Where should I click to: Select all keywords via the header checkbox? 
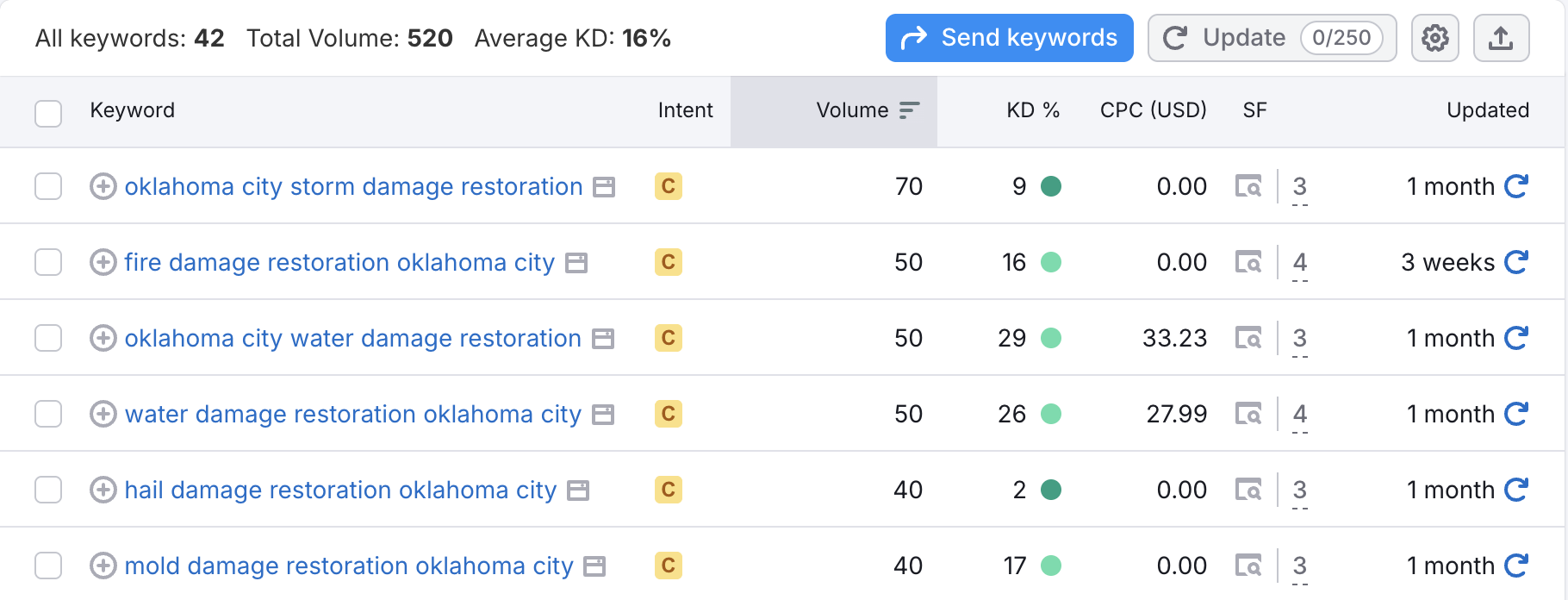(48, 113)
